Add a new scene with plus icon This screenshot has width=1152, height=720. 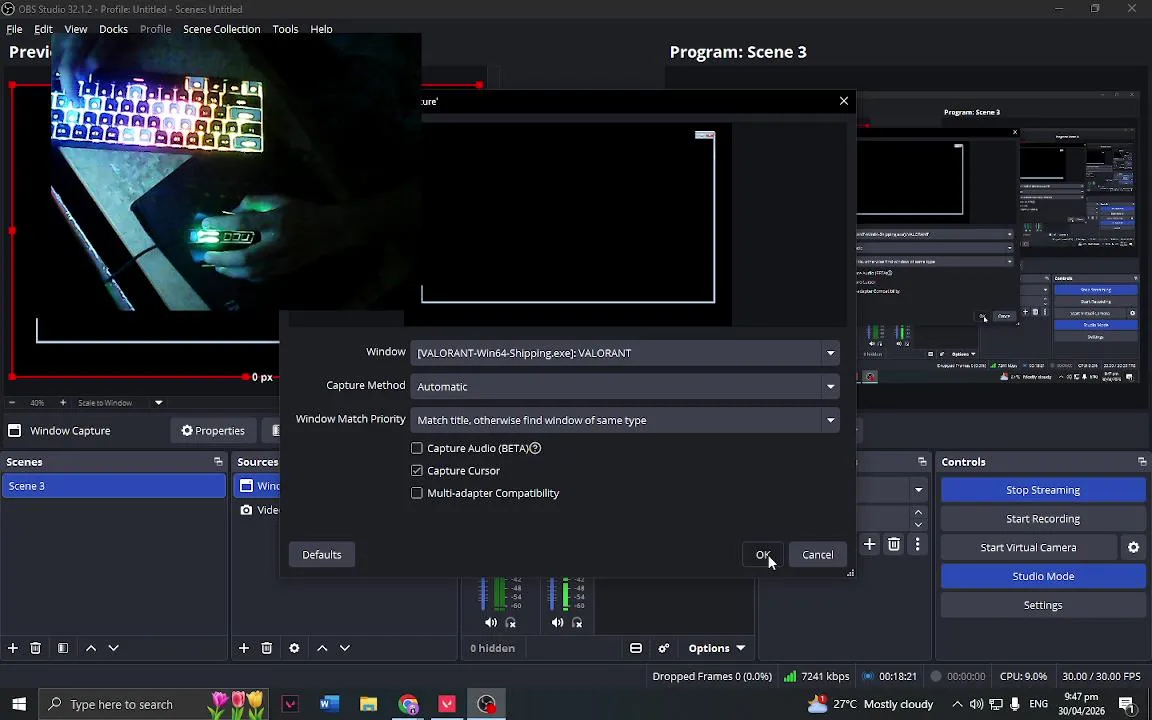coord(12,648)
